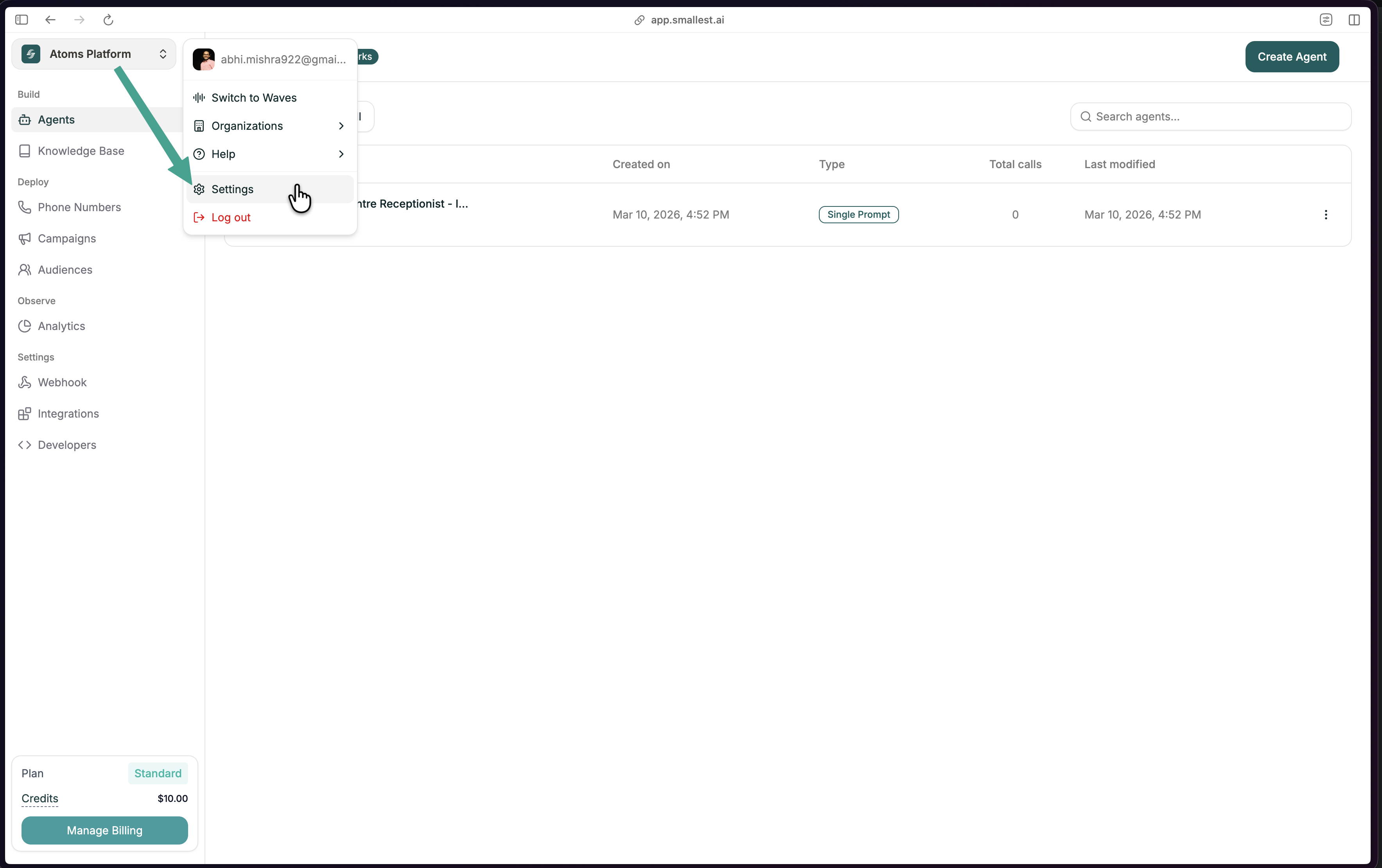Open the Developers section
Screen dimensions: 1382x868
66,445
